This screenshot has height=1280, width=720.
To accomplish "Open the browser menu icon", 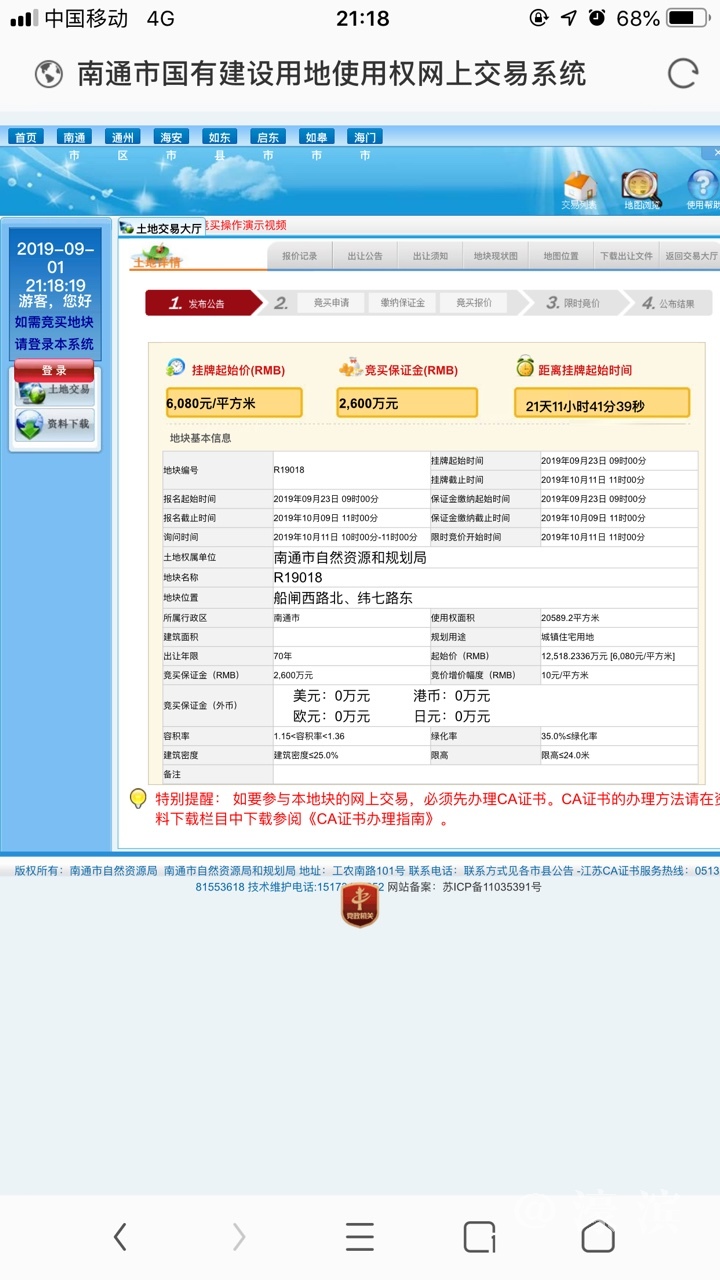I will pos(360,1237).
